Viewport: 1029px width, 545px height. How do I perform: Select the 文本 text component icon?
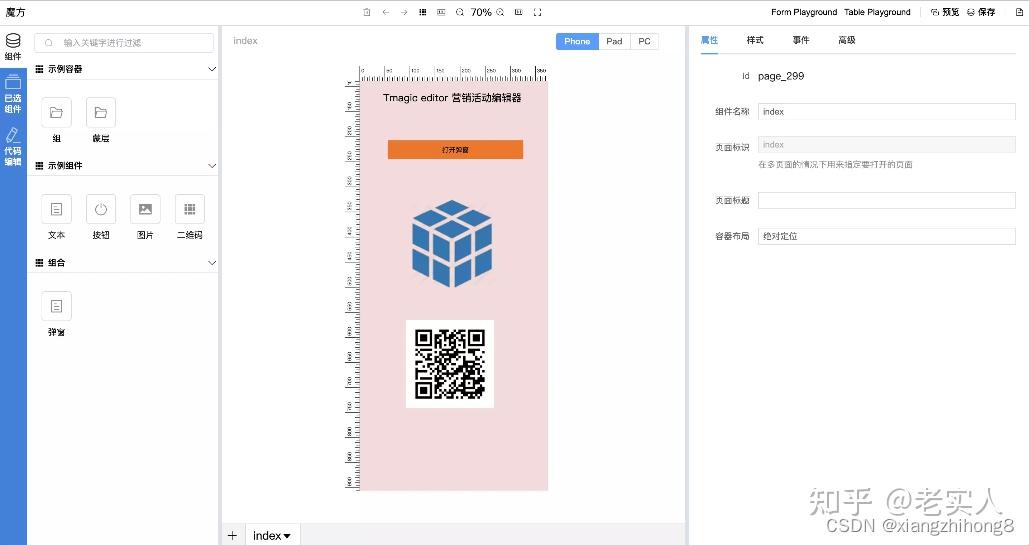point(56,209)
